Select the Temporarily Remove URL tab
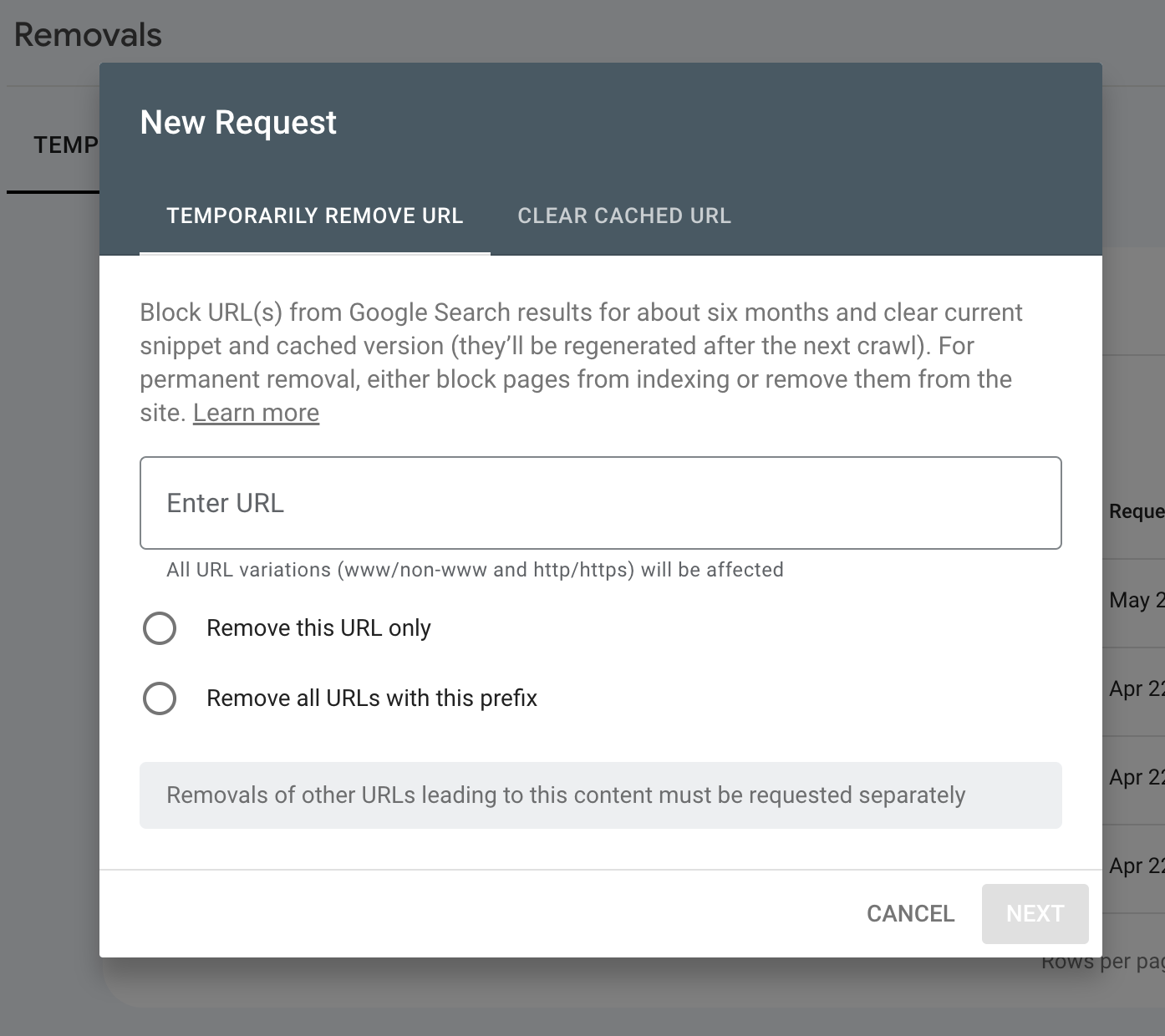The height and width of the screenshot is (1036, 1165). [x=314, y=216]
